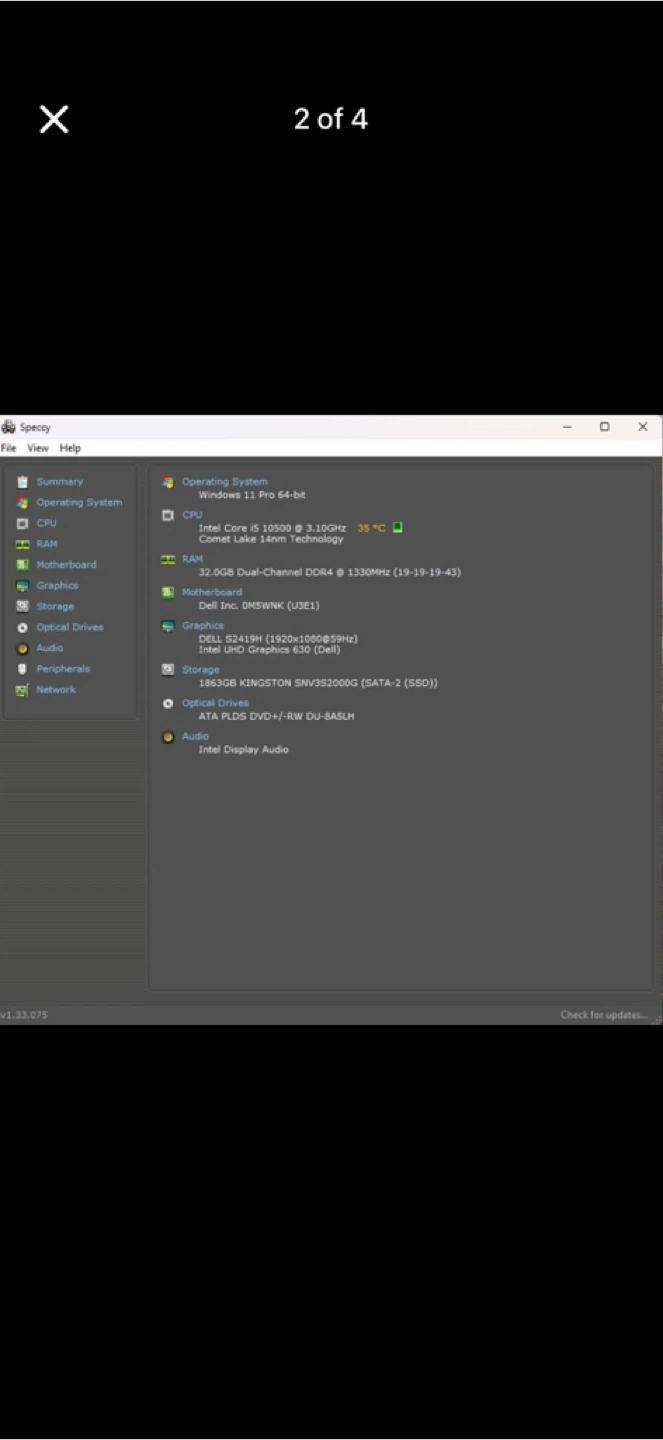The width and height of the screenshot is (663, 1440).
Task: Click the CPU sidebar icon
Action: click(x=22, y=523)
